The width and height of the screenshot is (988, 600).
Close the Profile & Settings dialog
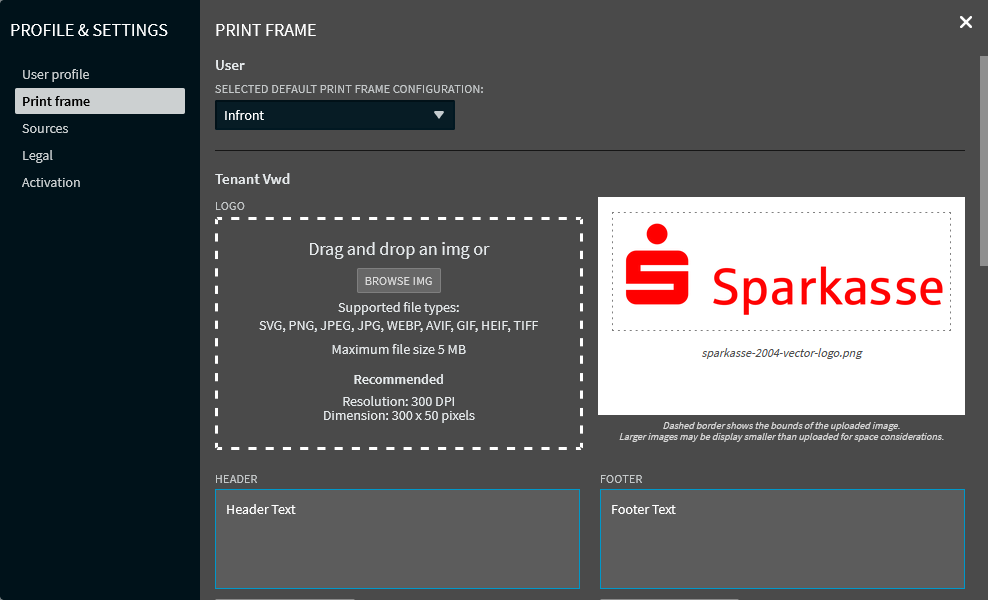[x=965, y=22]
